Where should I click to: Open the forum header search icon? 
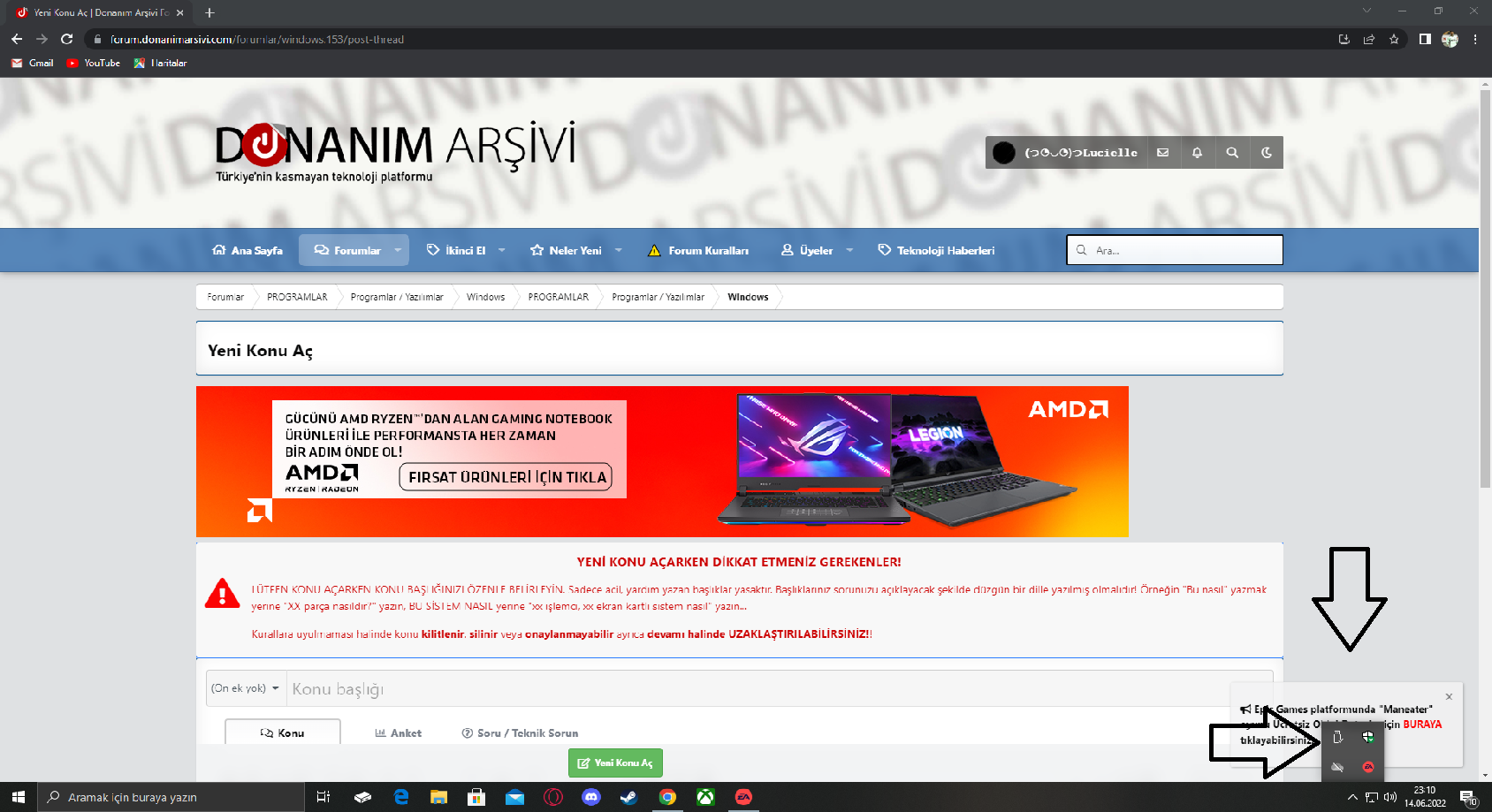pyautogui.click(x=1232, y=152)
